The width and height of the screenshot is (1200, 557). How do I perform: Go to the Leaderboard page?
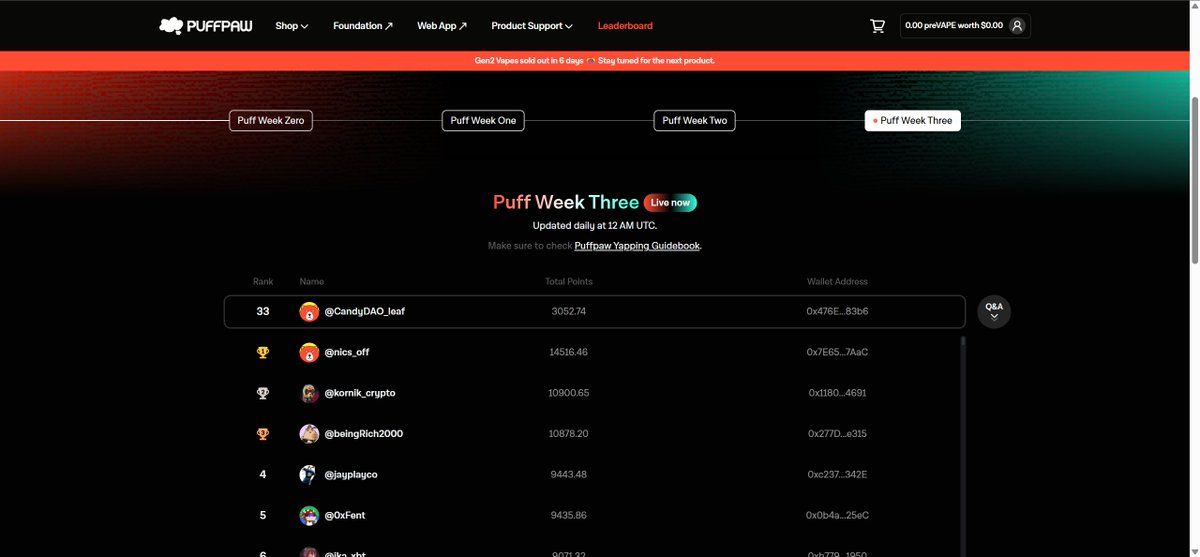(x=625, y=26)
